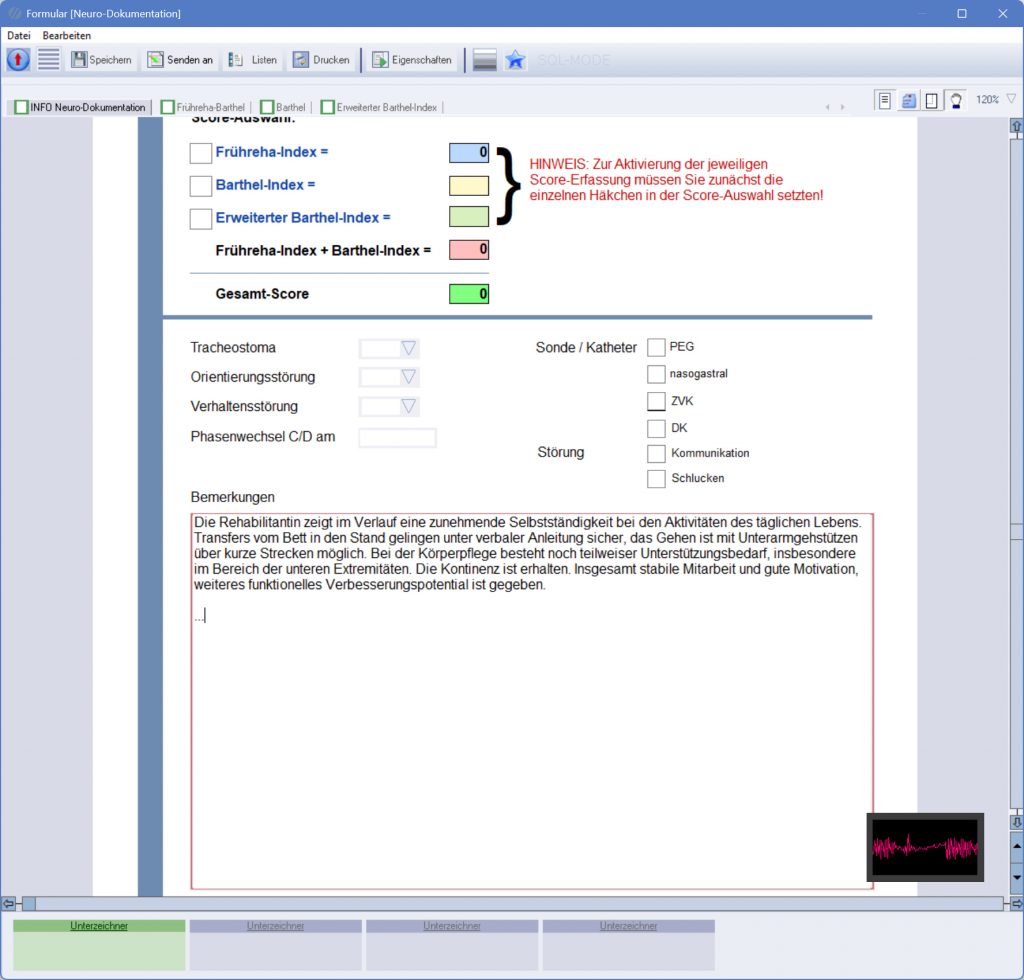This screenshot has height=980, width=1024.
Task: Click the Phasenwechsel C/D am input field
Action: pos(397,438)
